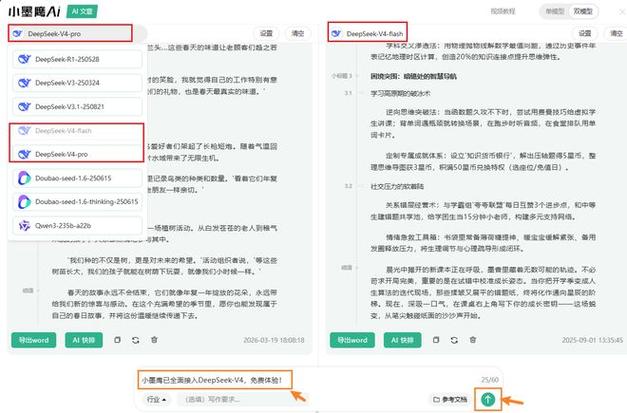Click 导出word in the left panel
This screenshot has height=413, width=627.
[34, 340]
